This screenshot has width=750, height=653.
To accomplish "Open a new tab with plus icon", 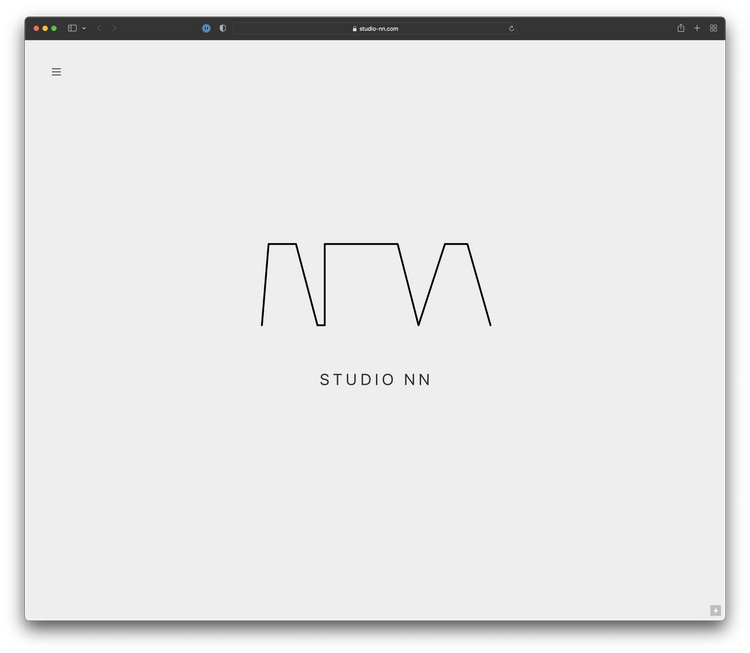I will (x=697, y=28).
